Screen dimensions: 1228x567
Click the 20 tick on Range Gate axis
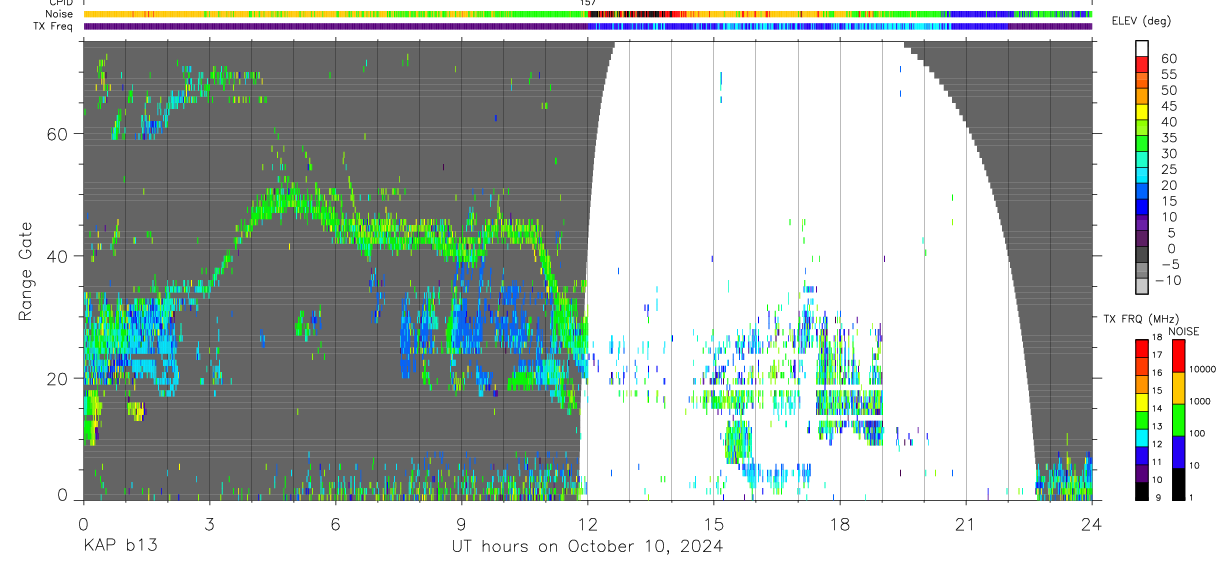tap(60, 378)
